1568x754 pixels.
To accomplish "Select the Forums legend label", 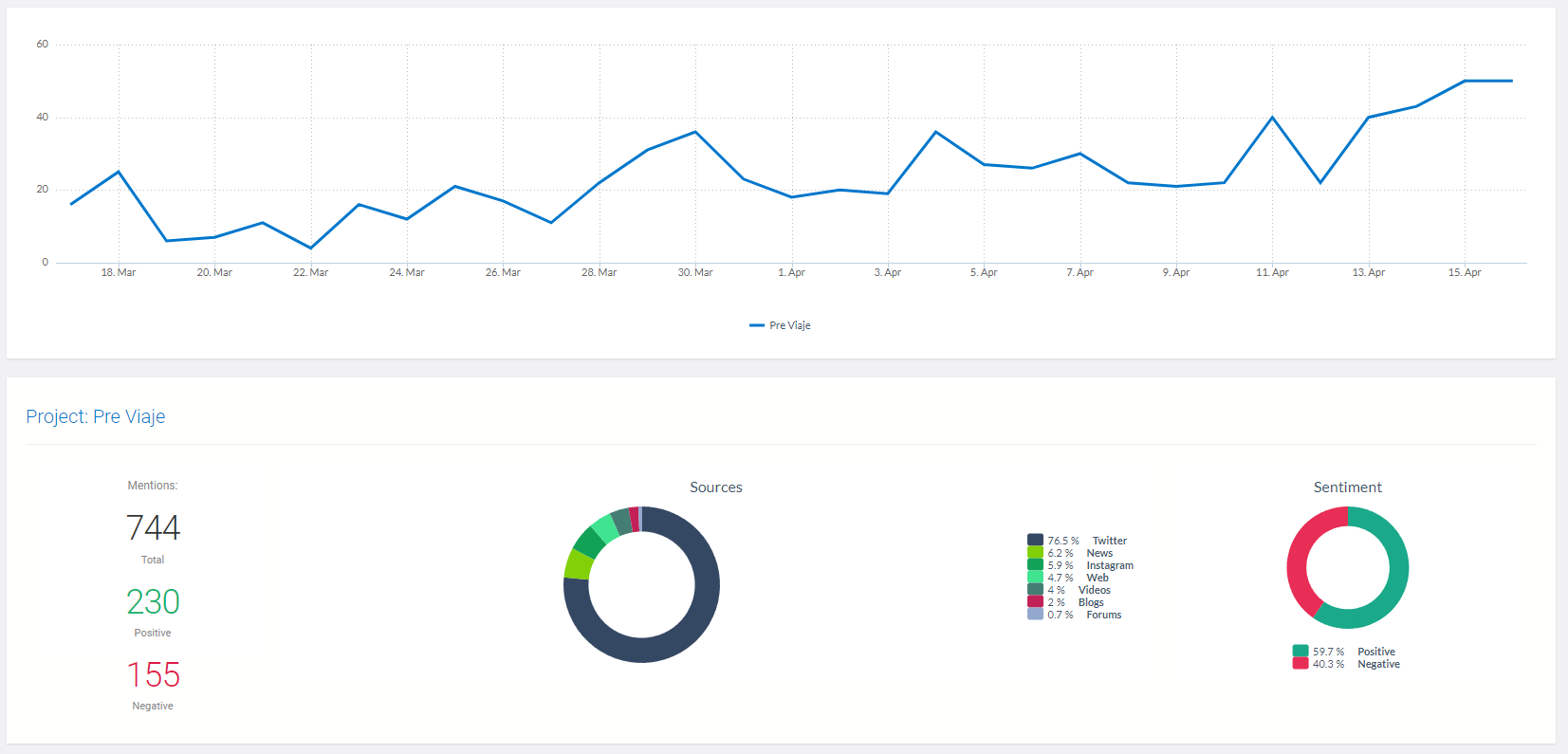I will 1103,615.
